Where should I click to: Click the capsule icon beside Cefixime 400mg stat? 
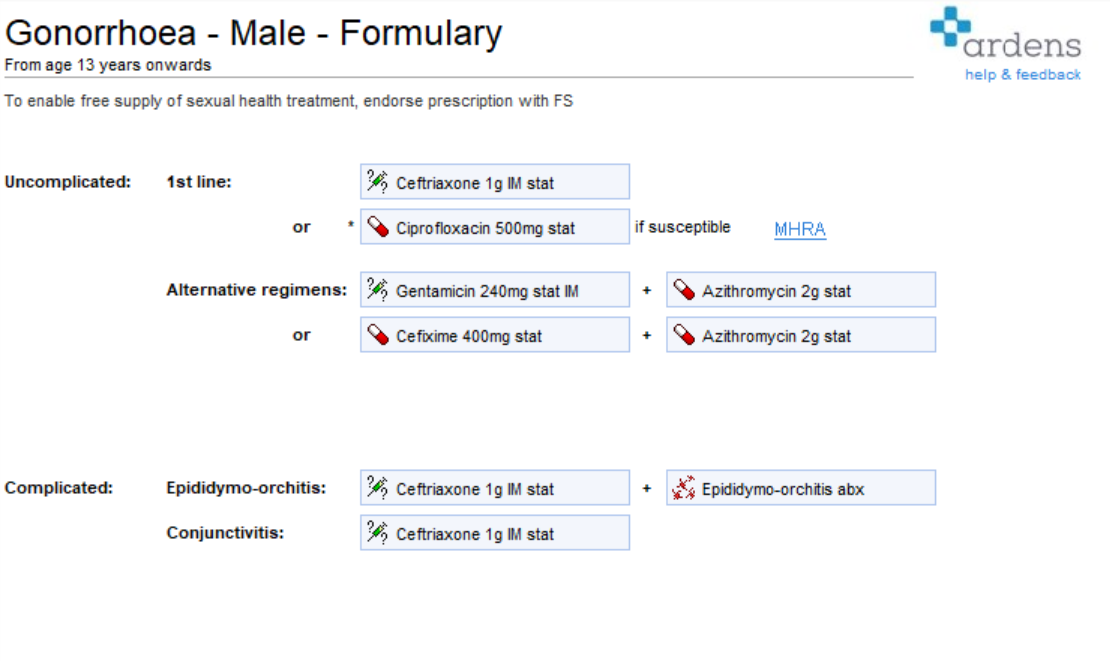pyautogui.click(x=377, y=335)
